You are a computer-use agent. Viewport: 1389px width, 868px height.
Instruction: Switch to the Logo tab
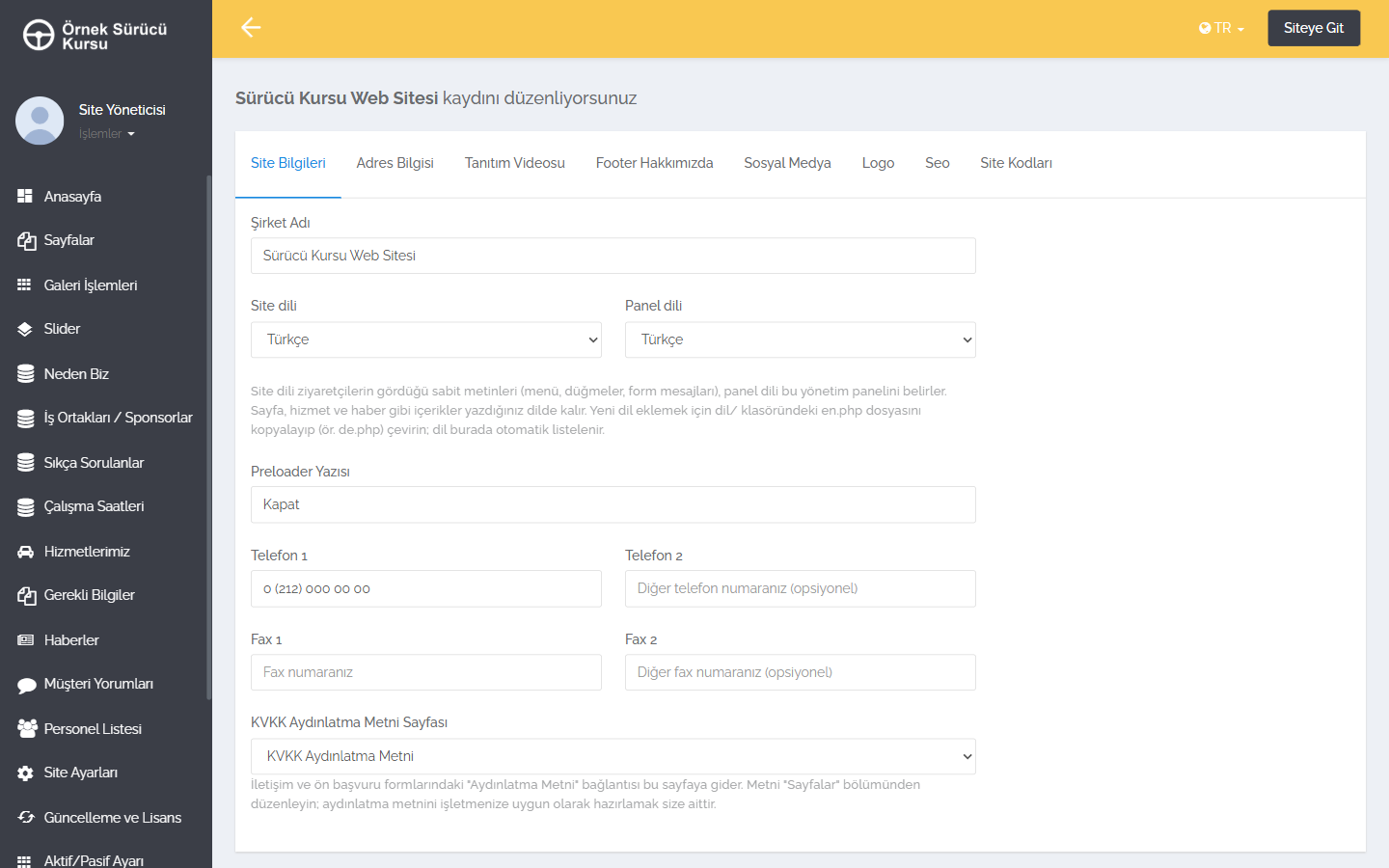coord(878,163)
